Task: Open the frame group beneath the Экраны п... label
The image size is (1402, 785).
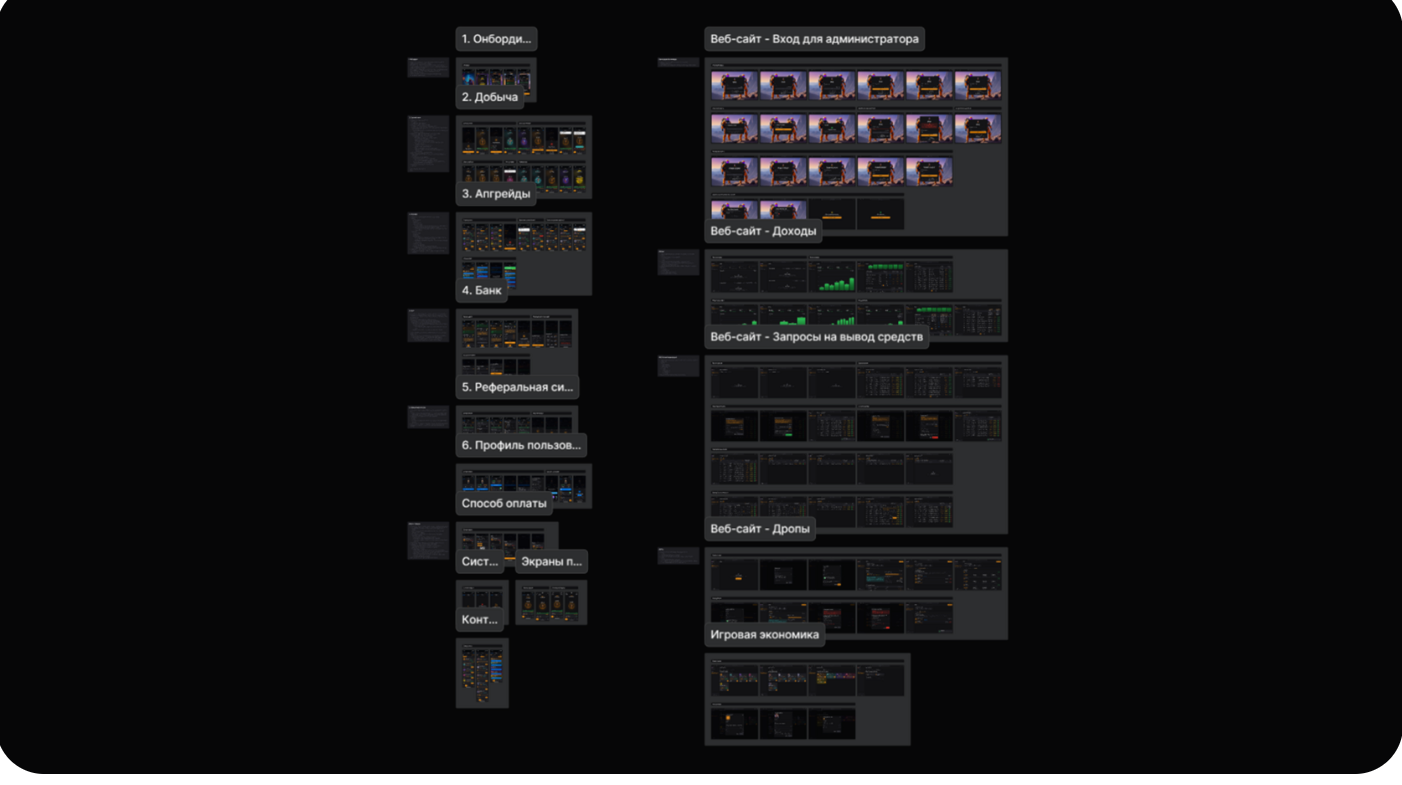Action: [x=551, y=602]
